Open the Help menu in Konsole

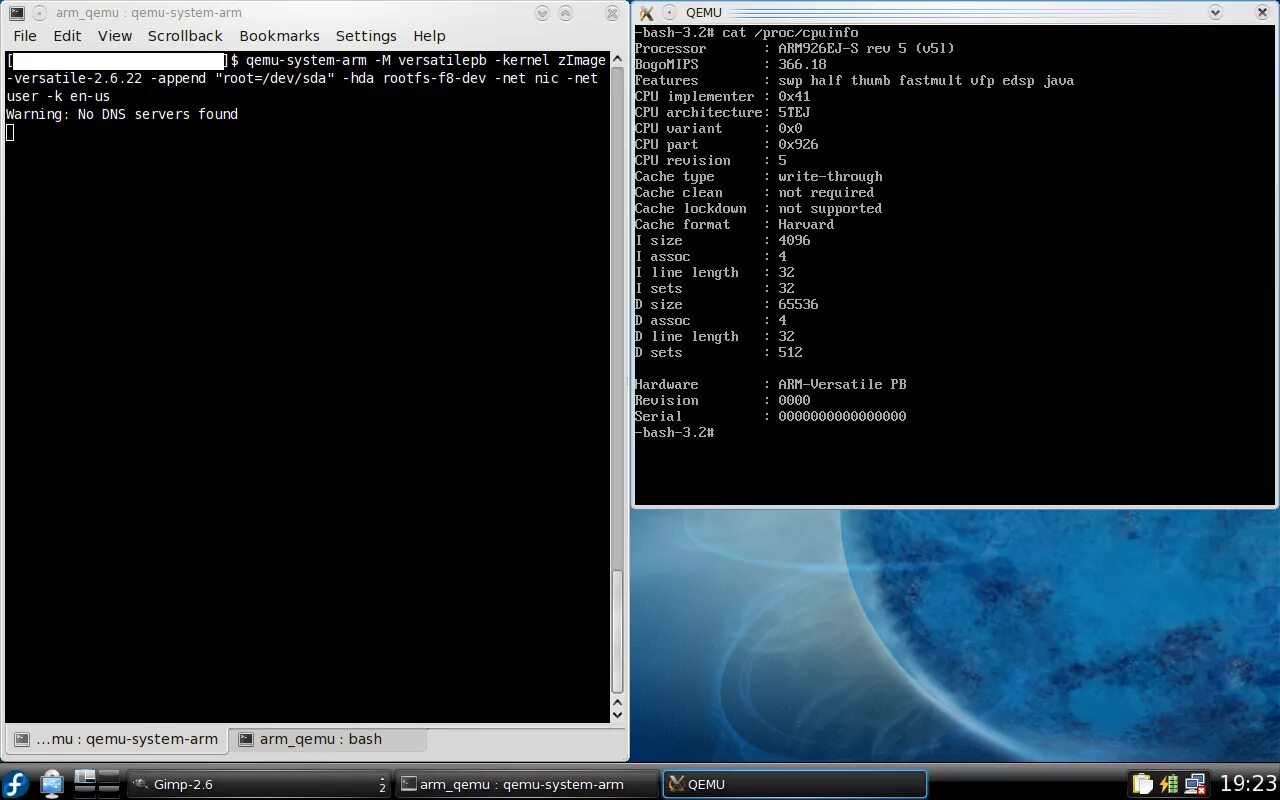[x=429, y=36]
